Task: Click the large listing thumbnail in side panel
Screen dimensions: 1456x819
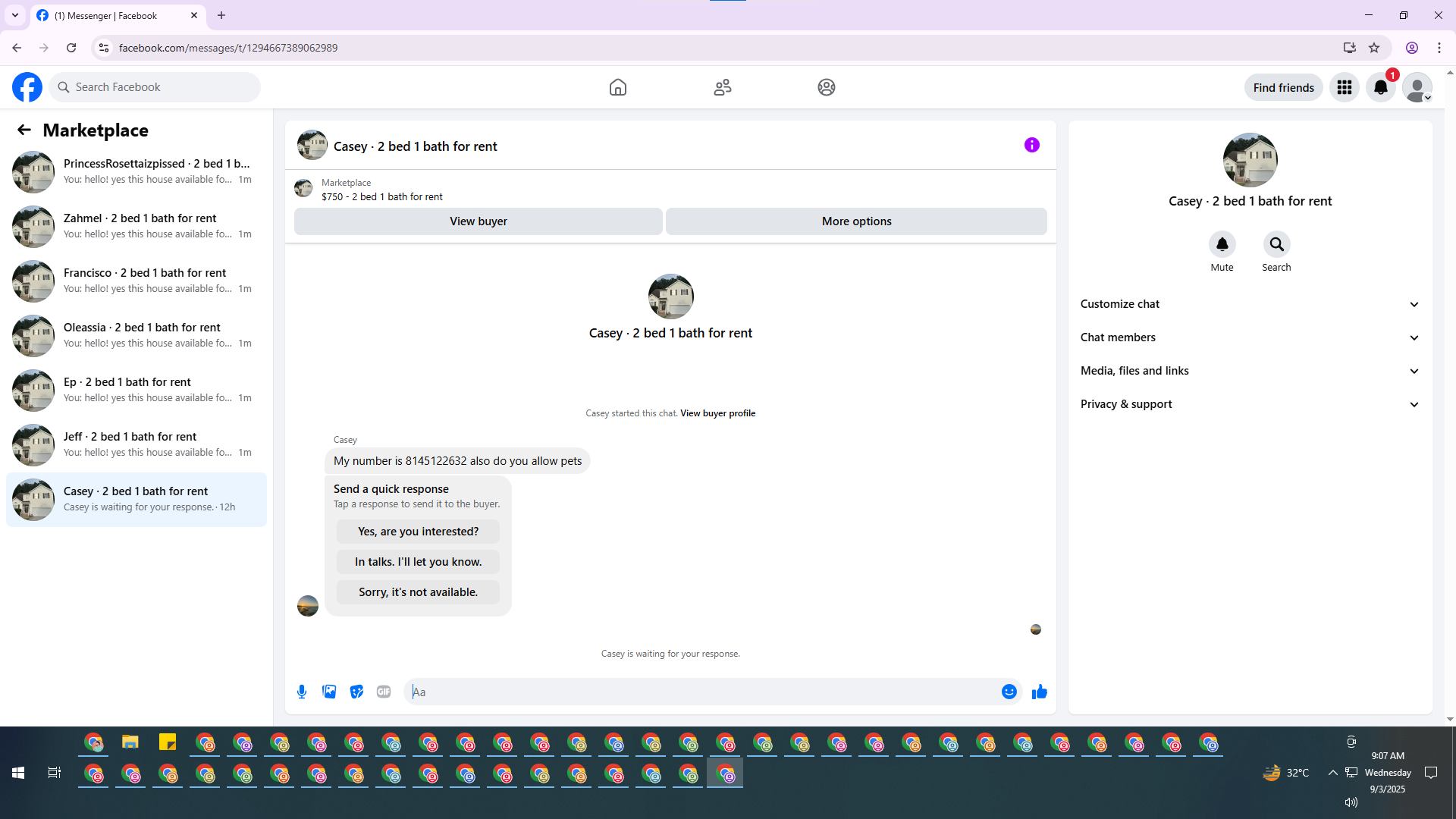Action: [x=1250, y=160]
